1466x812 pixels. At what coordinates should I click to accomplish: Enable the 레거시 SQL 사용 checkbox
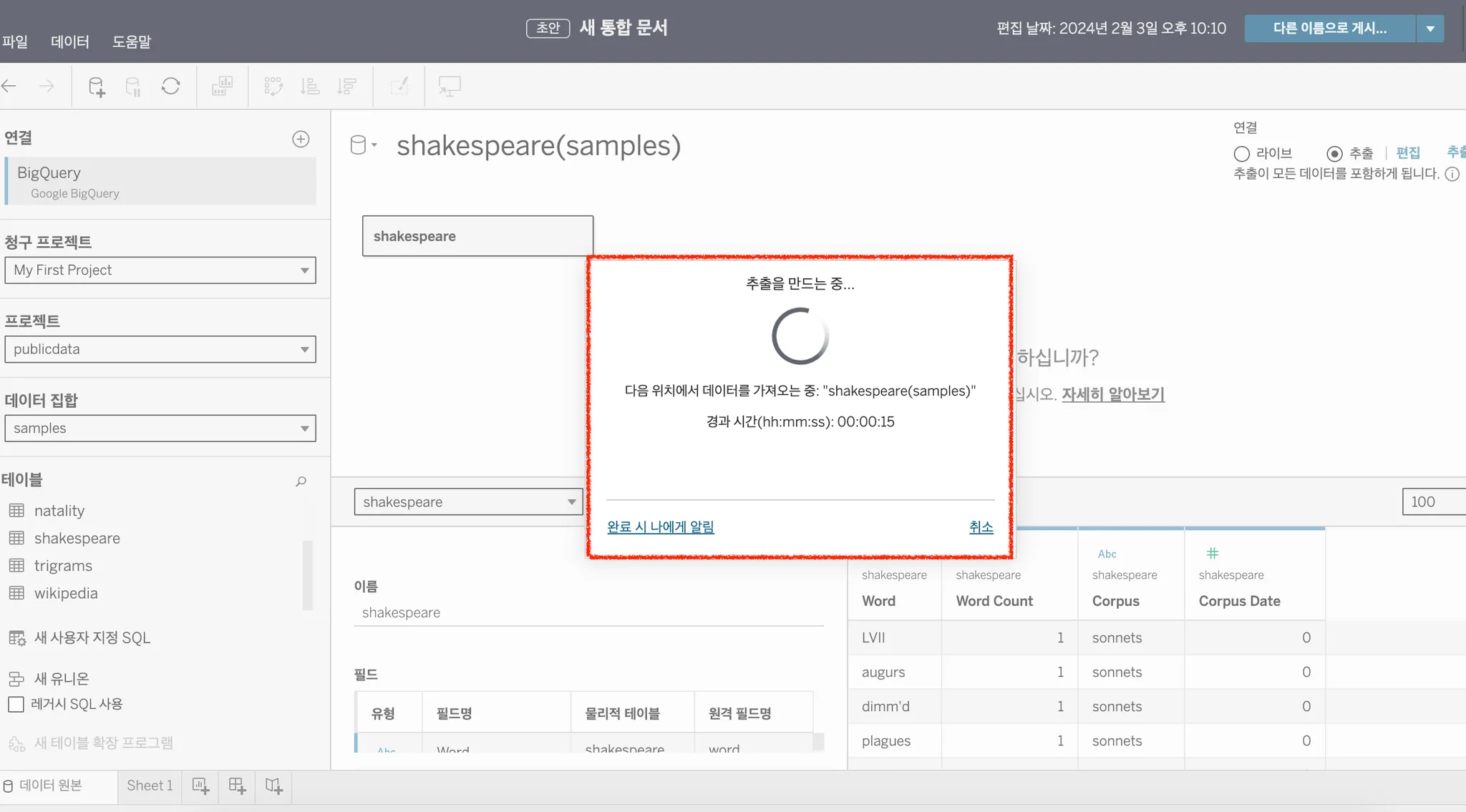coord(16,704)
